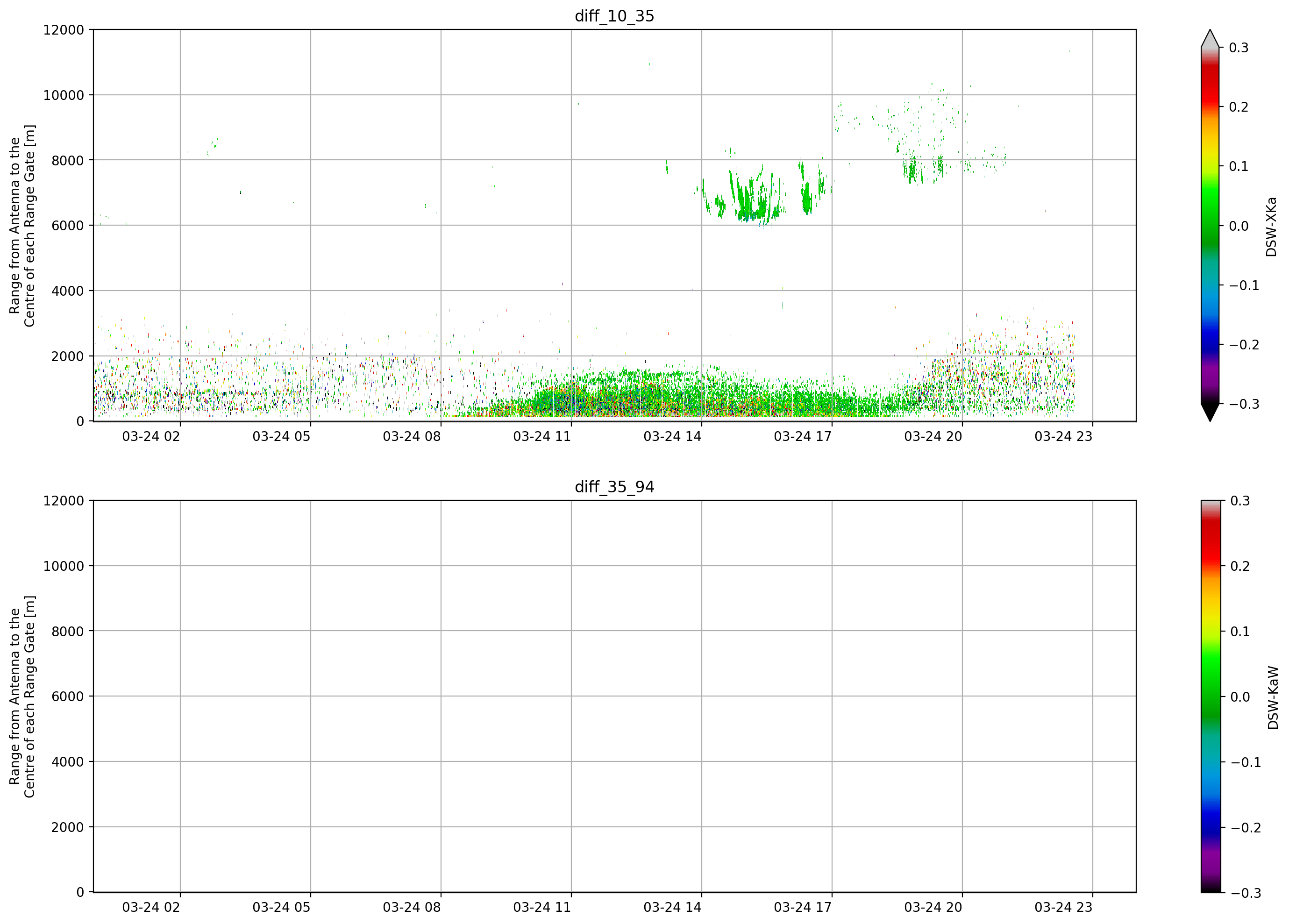Click the DSW-XKa colorbar label
Screen dimensions: 1289x924
coord(1271,227)
